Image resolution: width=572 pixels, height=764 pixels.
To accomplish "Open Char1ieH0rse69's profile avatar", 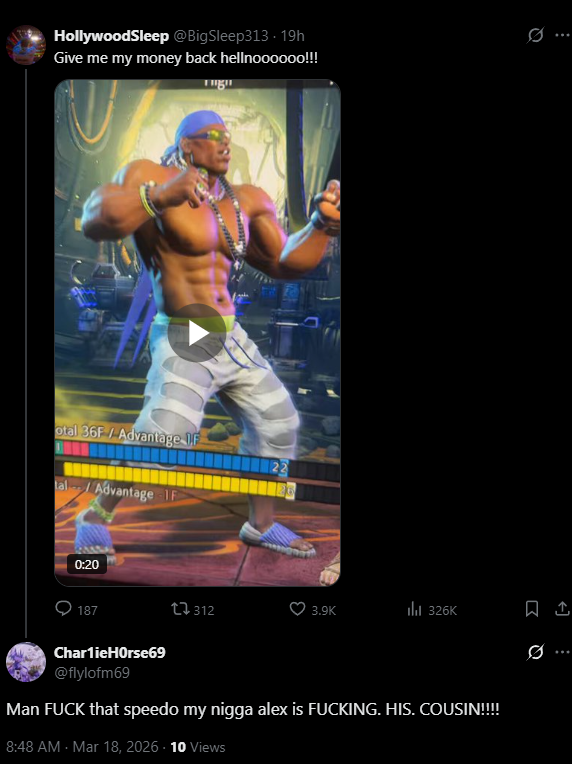I will [x=26, y=662].
